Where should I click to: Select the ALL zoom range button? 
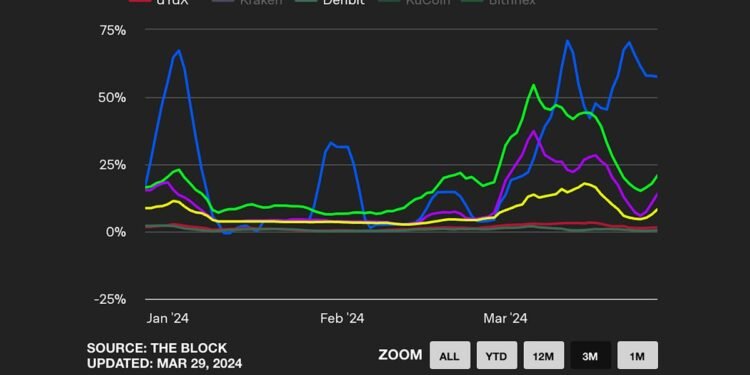pos(450,355)
